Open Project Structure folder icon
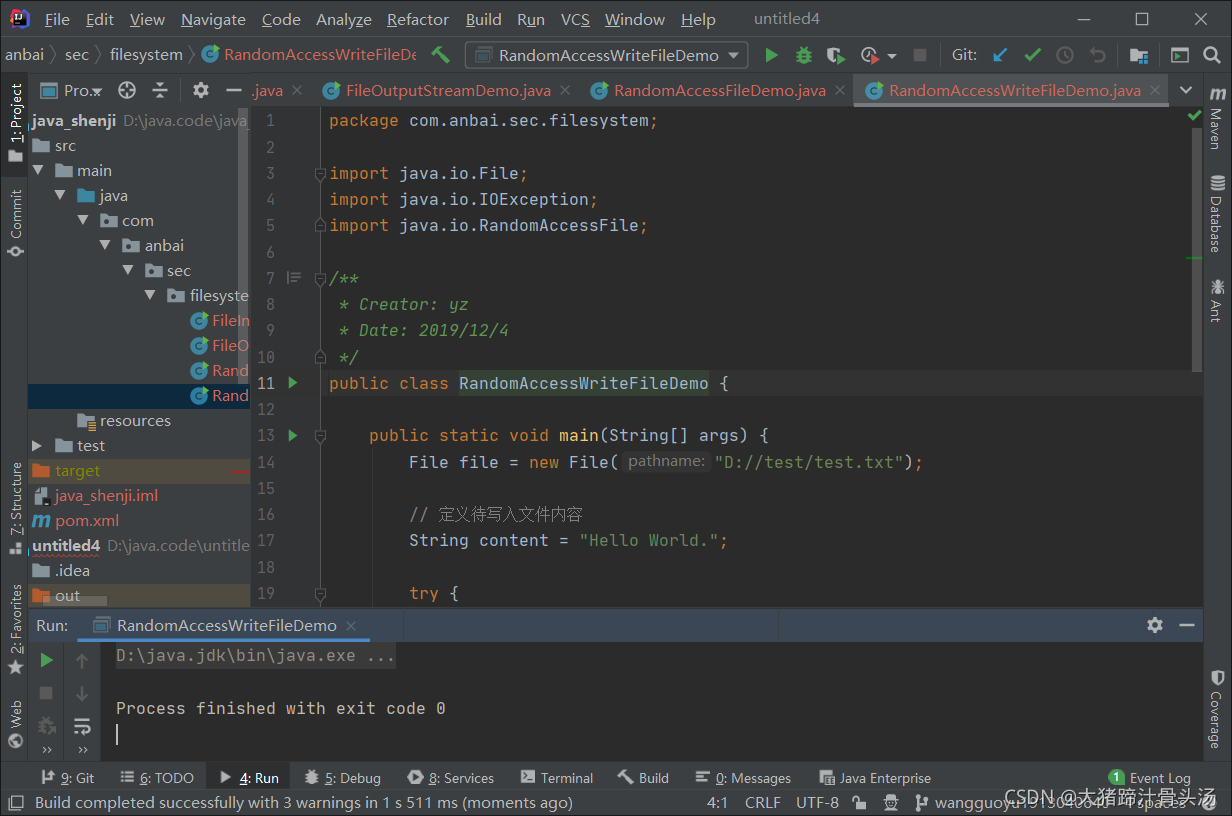 (1138, 55)
